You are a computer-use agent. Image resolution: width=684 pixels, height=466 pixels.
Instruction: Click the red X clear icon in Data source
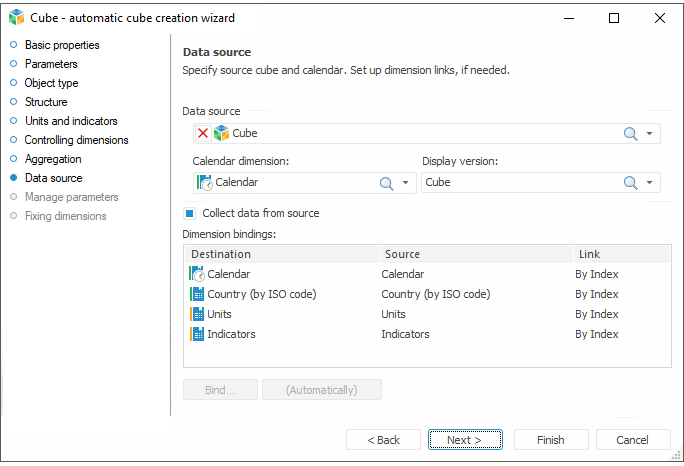point(202,133)
